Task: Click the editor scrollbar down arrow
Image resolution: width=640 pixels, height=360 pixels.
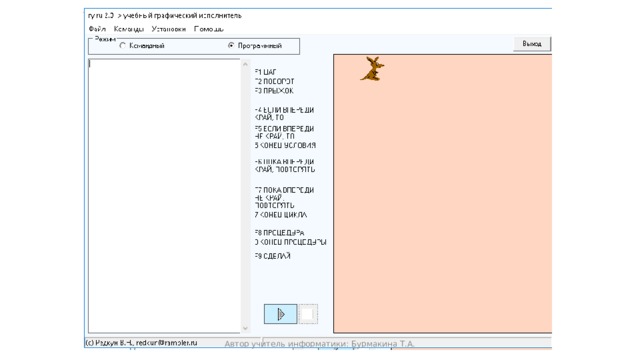Action: (x=245, y=328)
